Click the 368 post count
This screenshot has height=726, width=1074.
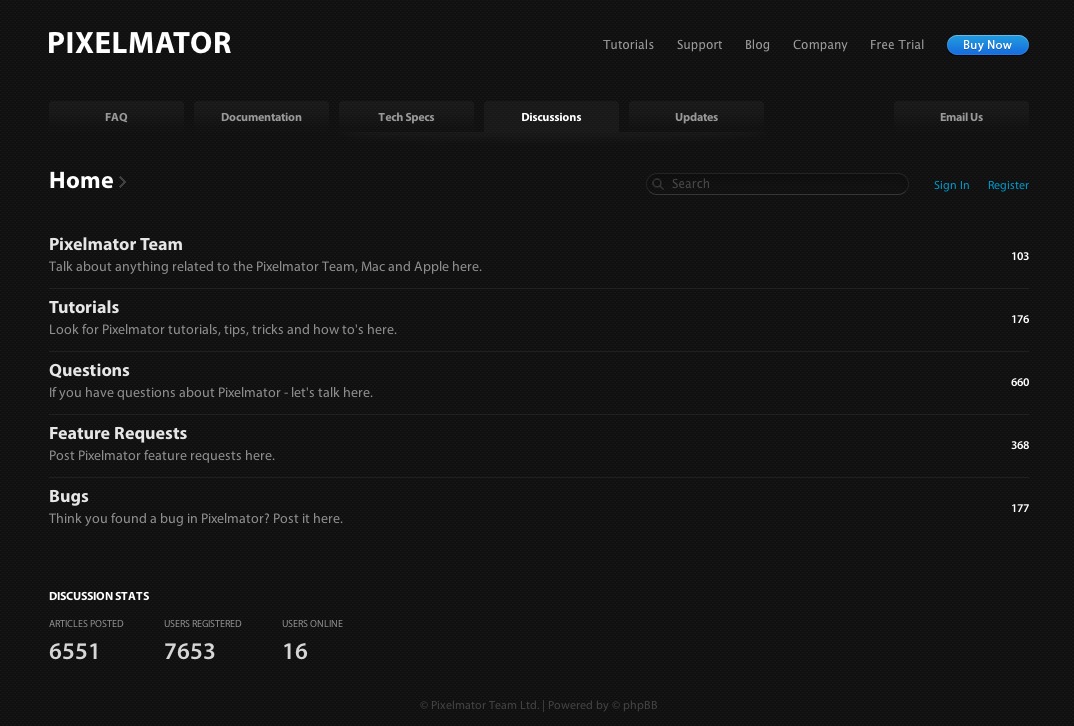[x=1020, y=445]
